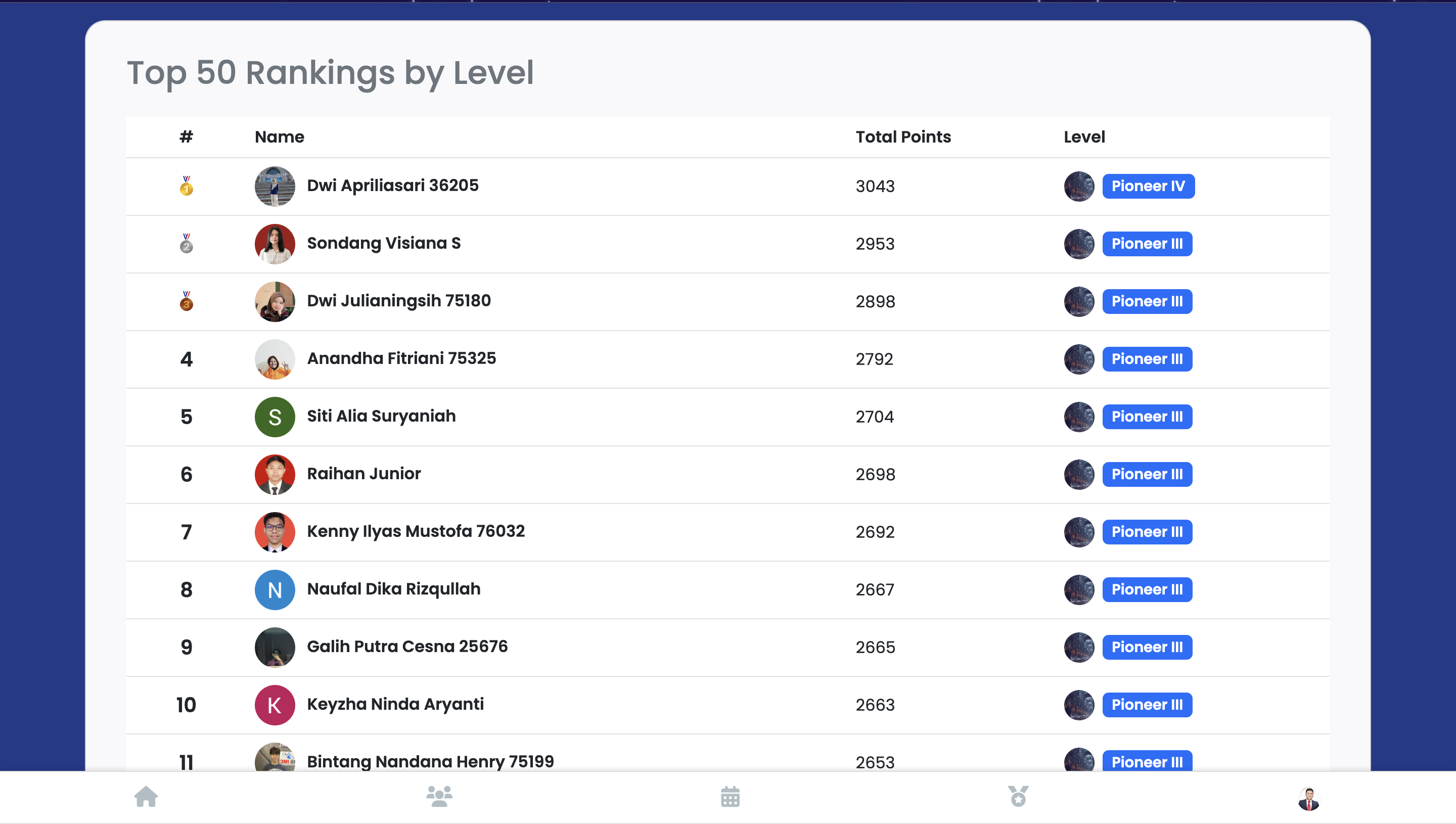Open Dwi Apriliasari 36205's profile photo
This screenshot has width=1456, height=824.
(x=275, y=186)
